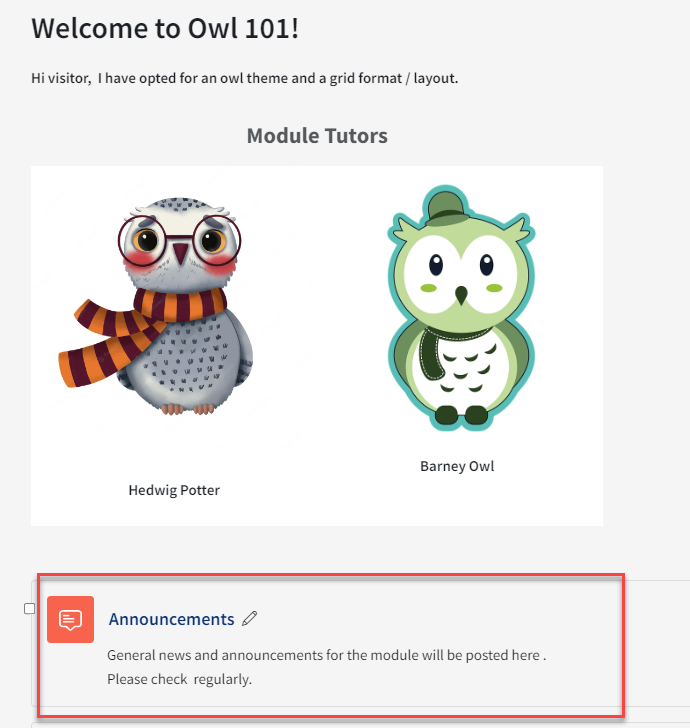The width and height of the screenshot is (690, 728).
Task: Click the pencil edit icon beside Announcements
Action: coord(249,618)
